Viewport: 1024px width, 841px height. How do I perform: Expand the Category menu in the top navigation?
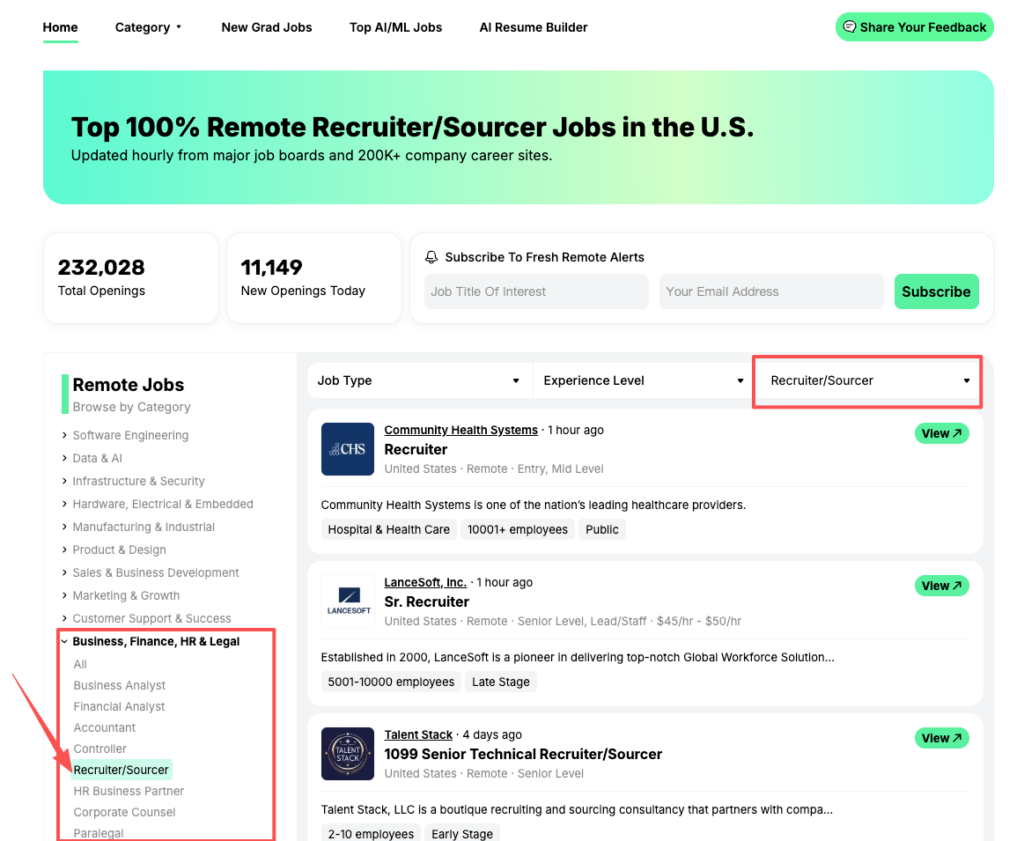pyautogui.click(x=148, y=27)
